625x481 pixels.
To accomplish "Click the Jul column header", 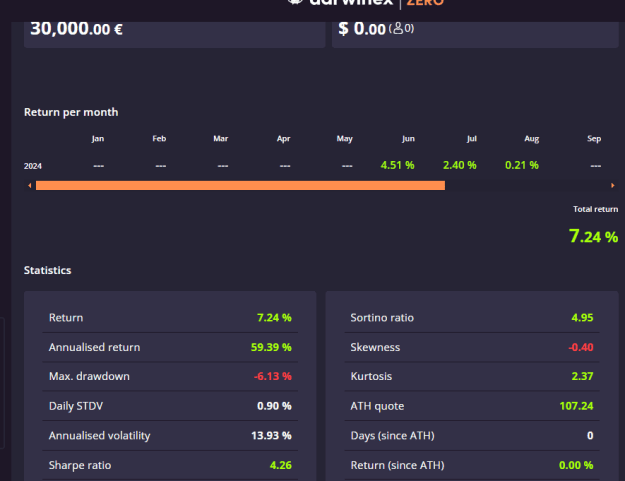I will coord(472,139).
